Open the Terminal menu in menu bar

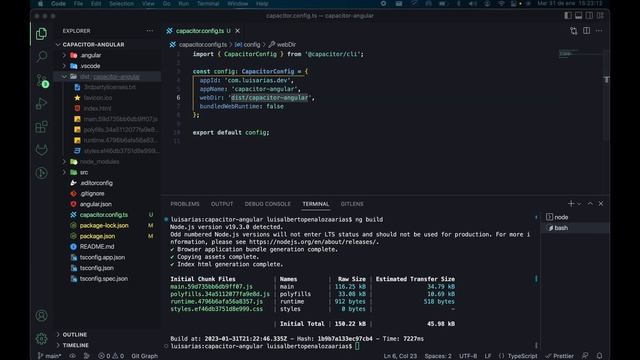pyautogui.click(x=208, y=4)
